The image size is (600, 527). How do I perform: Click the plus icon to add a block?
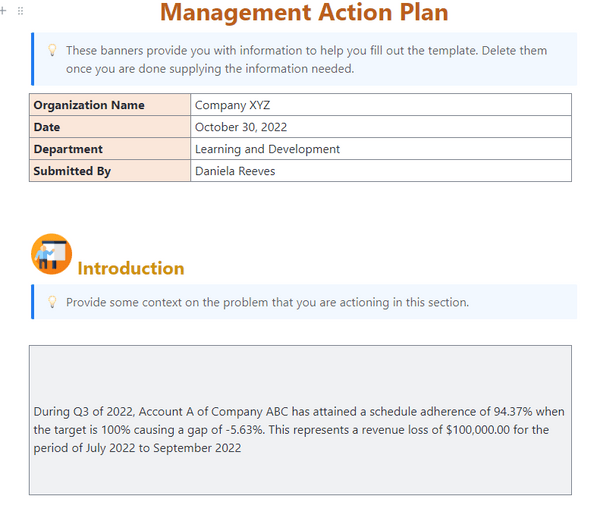(5, 9)
